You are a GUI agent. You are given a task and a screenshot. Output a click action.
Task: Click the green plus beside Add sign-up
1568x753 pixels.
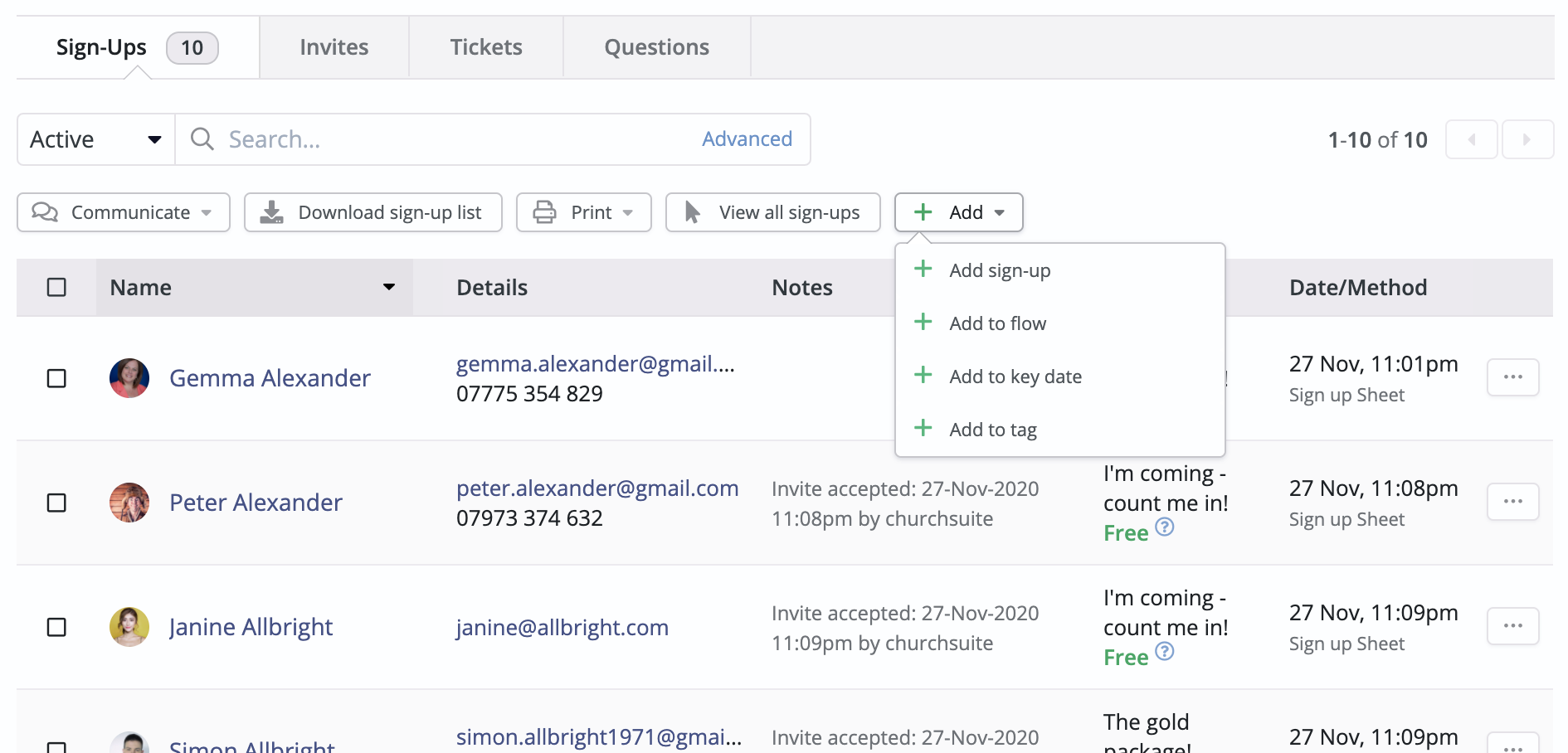click(x=923, y=269)
